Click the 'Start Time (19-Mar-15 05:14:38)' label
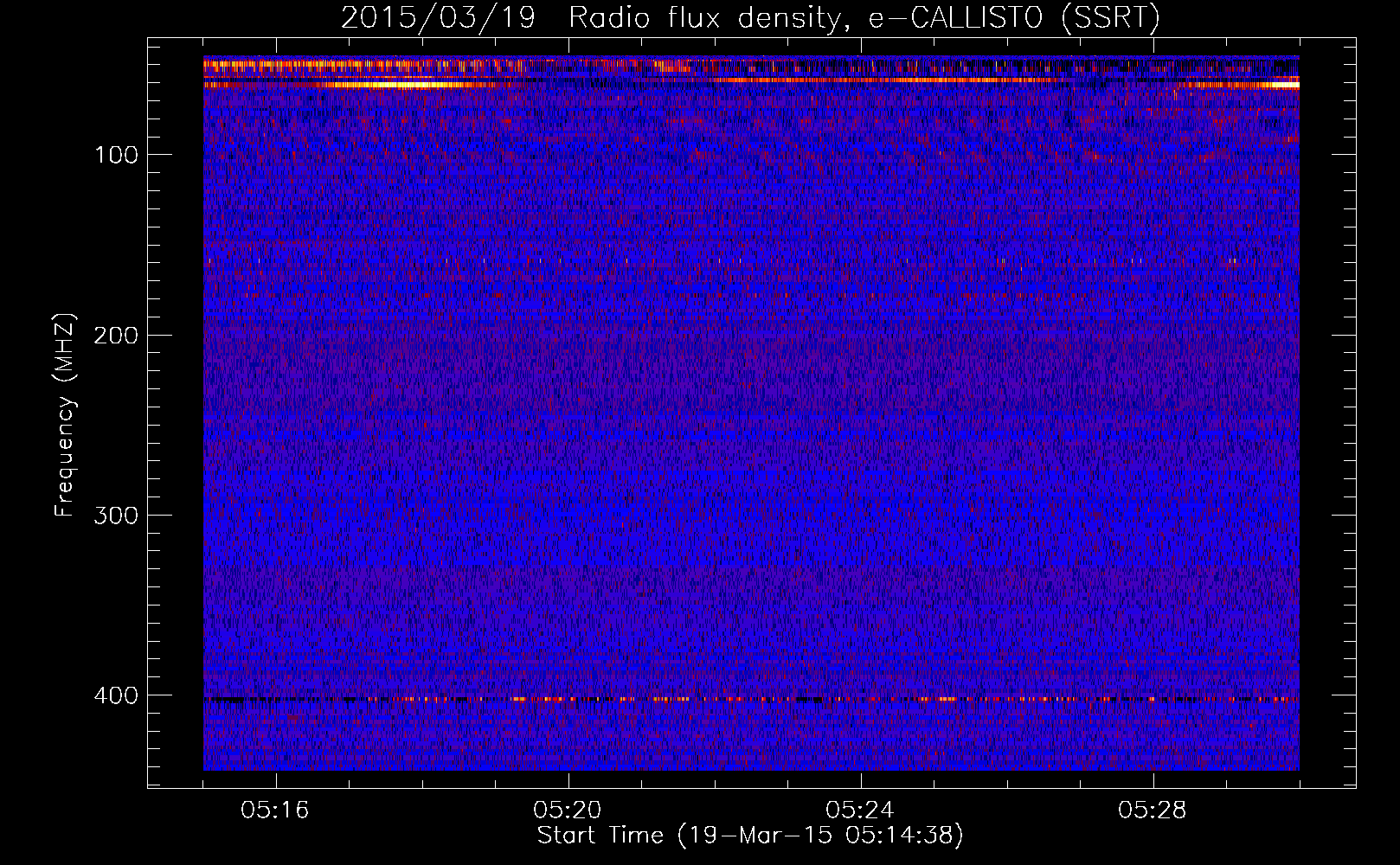The width and height of the screenshot is (1400, 865). tap(750, 836)
